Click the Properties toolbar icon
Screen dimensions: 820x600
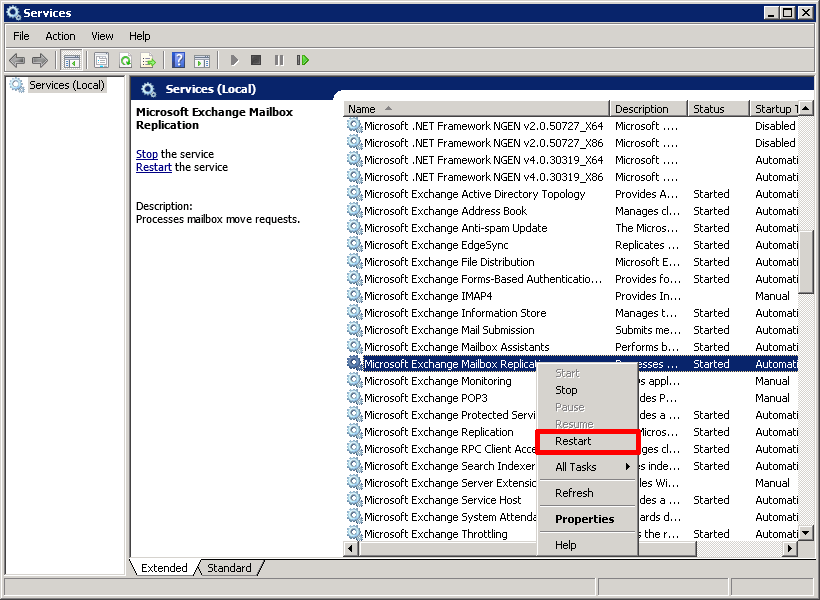[101, 60]
